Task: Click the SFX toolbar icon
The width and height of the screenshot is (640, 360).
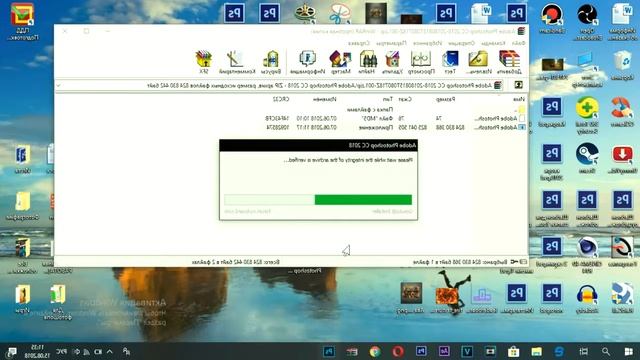Action: [x=204, y=62]
